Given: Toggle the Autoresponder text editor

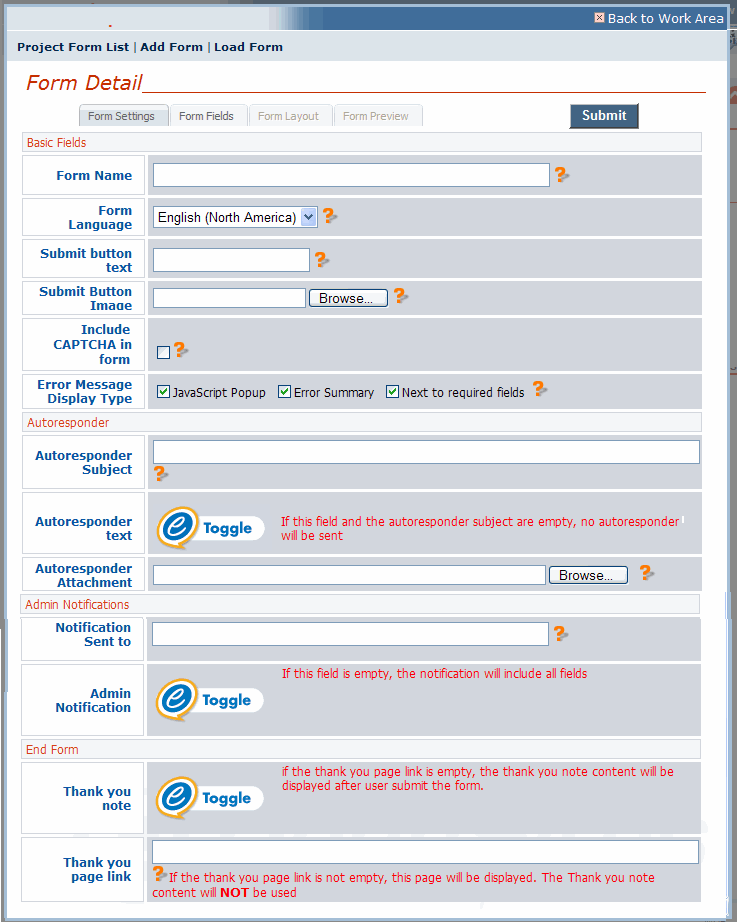Looking at the screenshot, I should pyautogui.click(x=211, y=528).
